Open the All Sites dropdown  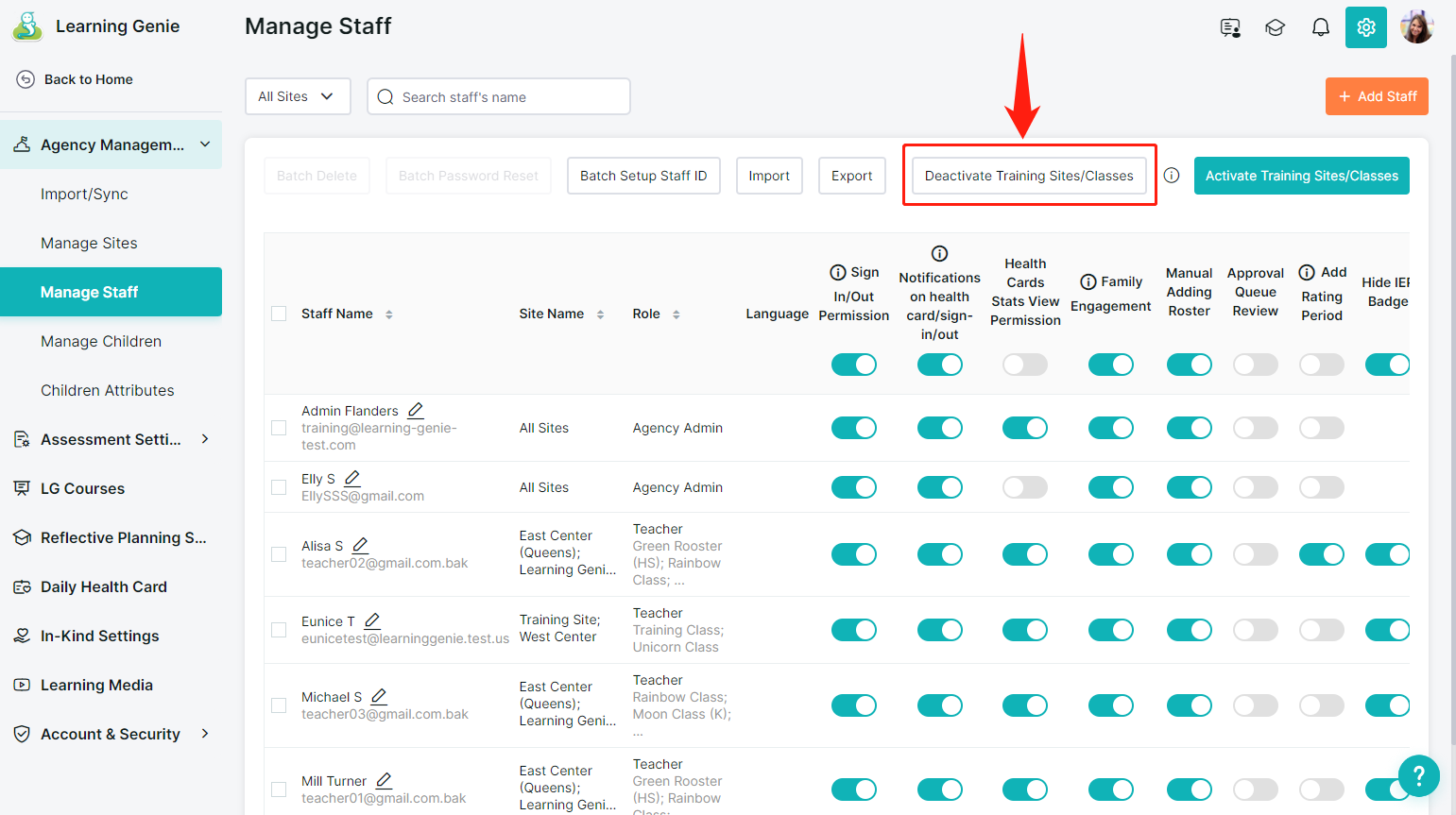[297, 96]
